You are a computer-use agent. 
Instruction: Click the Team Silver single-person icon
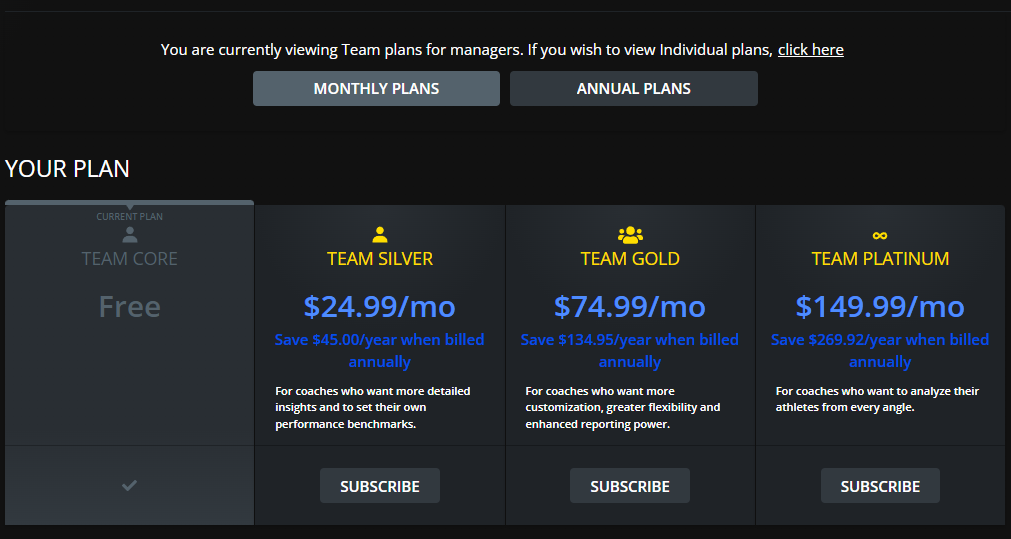pyautogui.click(x=380, y=235)
